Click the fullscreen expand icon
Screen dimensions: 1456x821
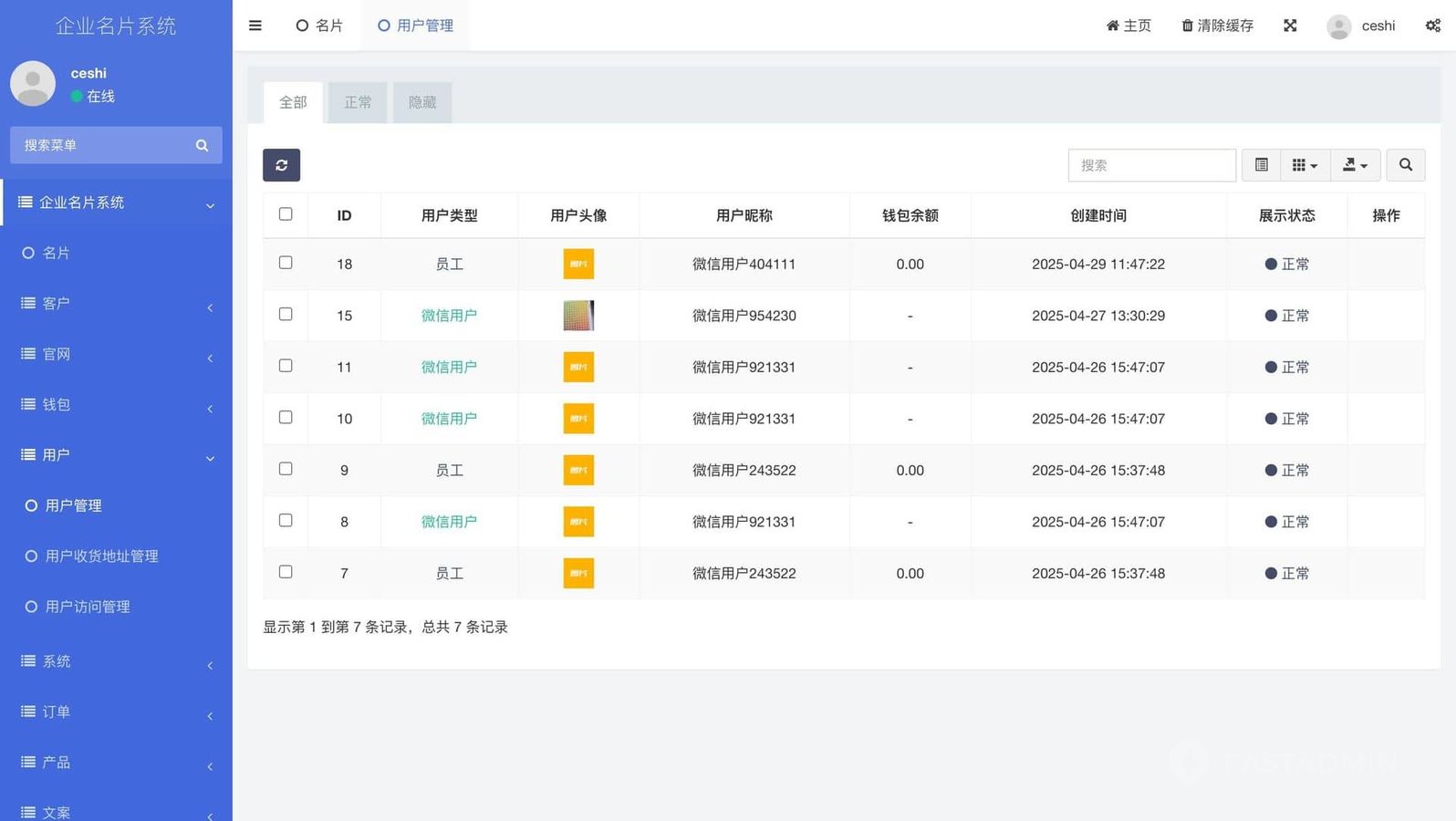(x=1290, y=26)
